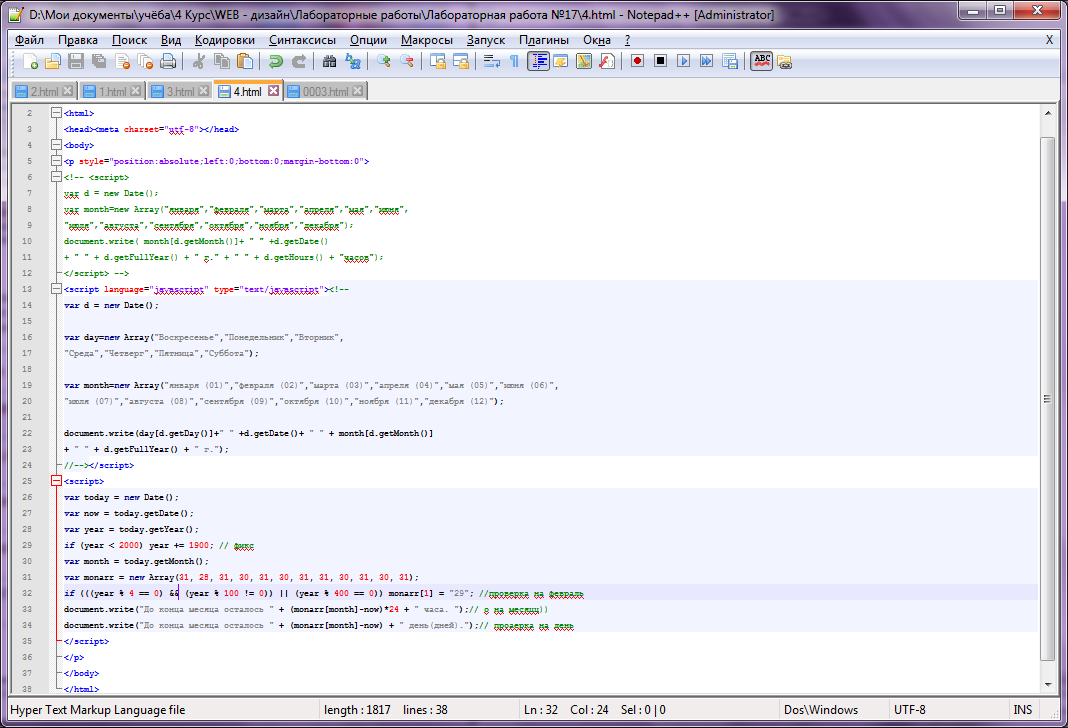The image size is (1068, 728).
Task: Start macro recording with the red dot
Action: [637, 61]
